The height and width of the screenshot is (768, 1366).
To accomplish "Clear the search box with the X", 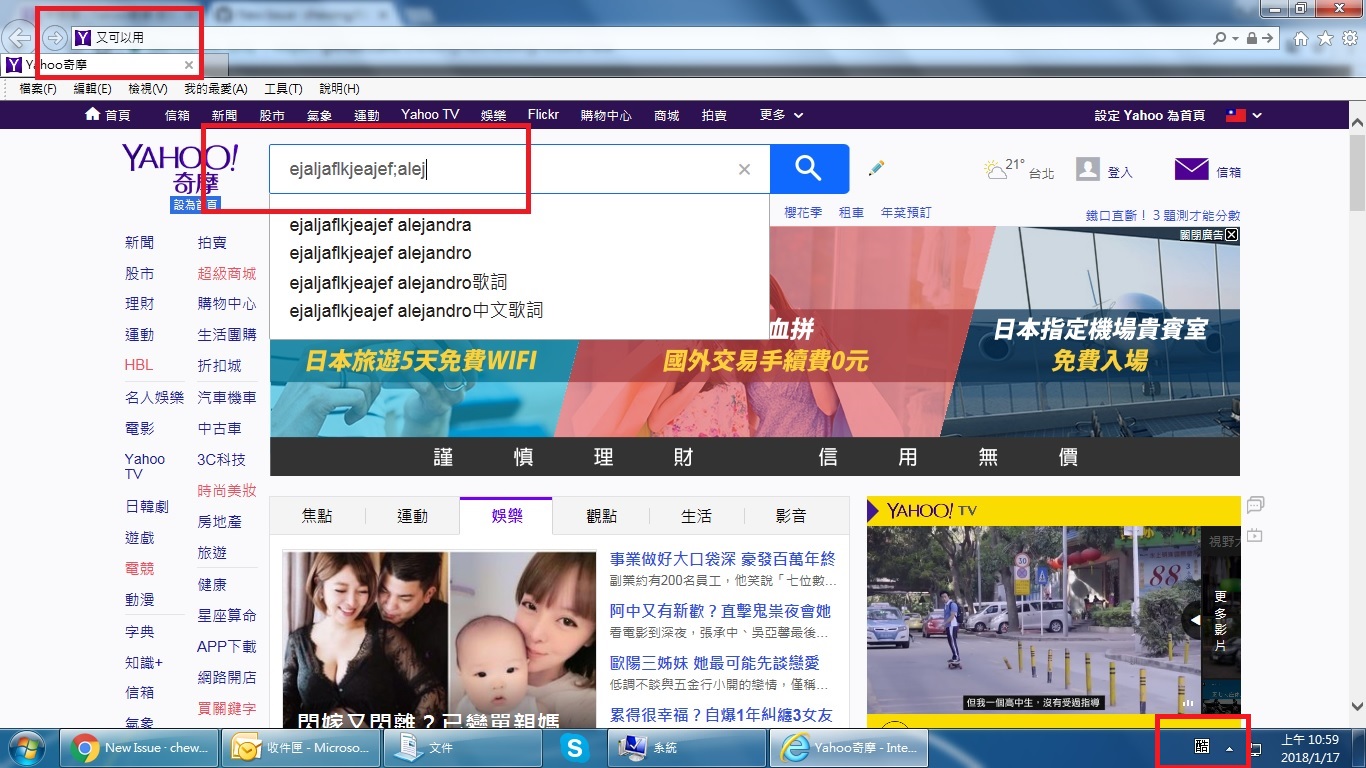I will coord(744,170).
